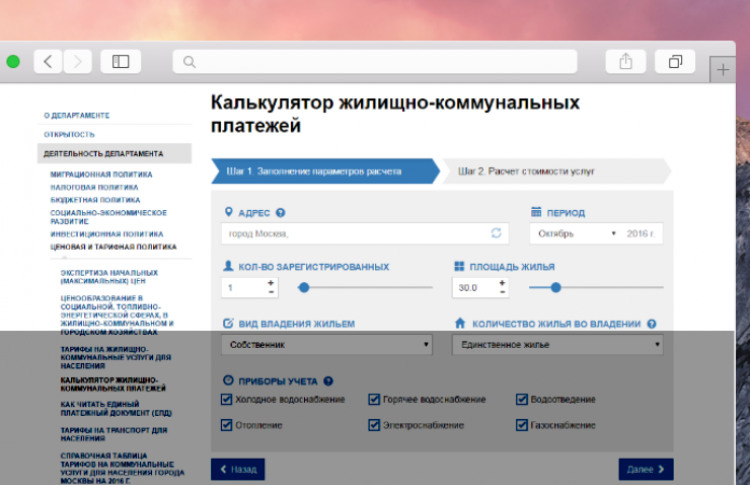Click the housing area slider handle
The width and height of the screenshot is (750, 485).
pos(555,287)
